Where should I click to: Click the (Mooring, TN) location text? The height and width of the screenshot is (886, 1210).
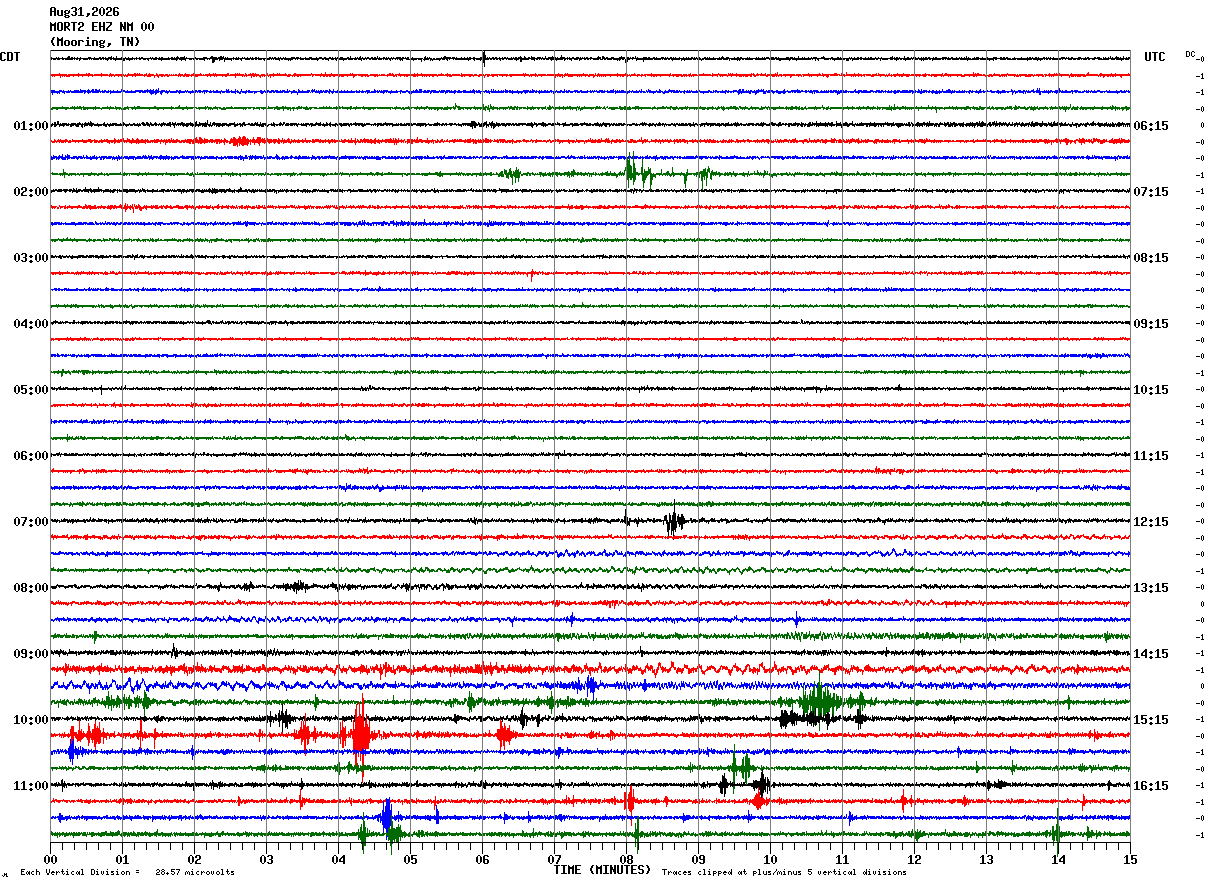95,42
